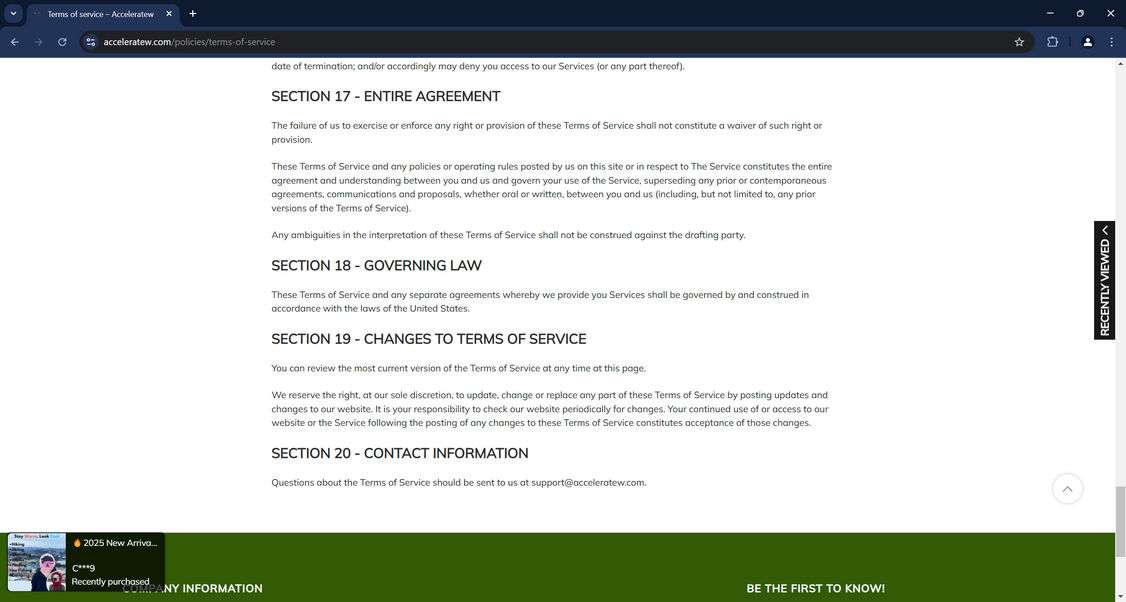1126x602 pixels.
Task: Go back to the previous page
Action: pyautogui.click(x=15, y=42)
